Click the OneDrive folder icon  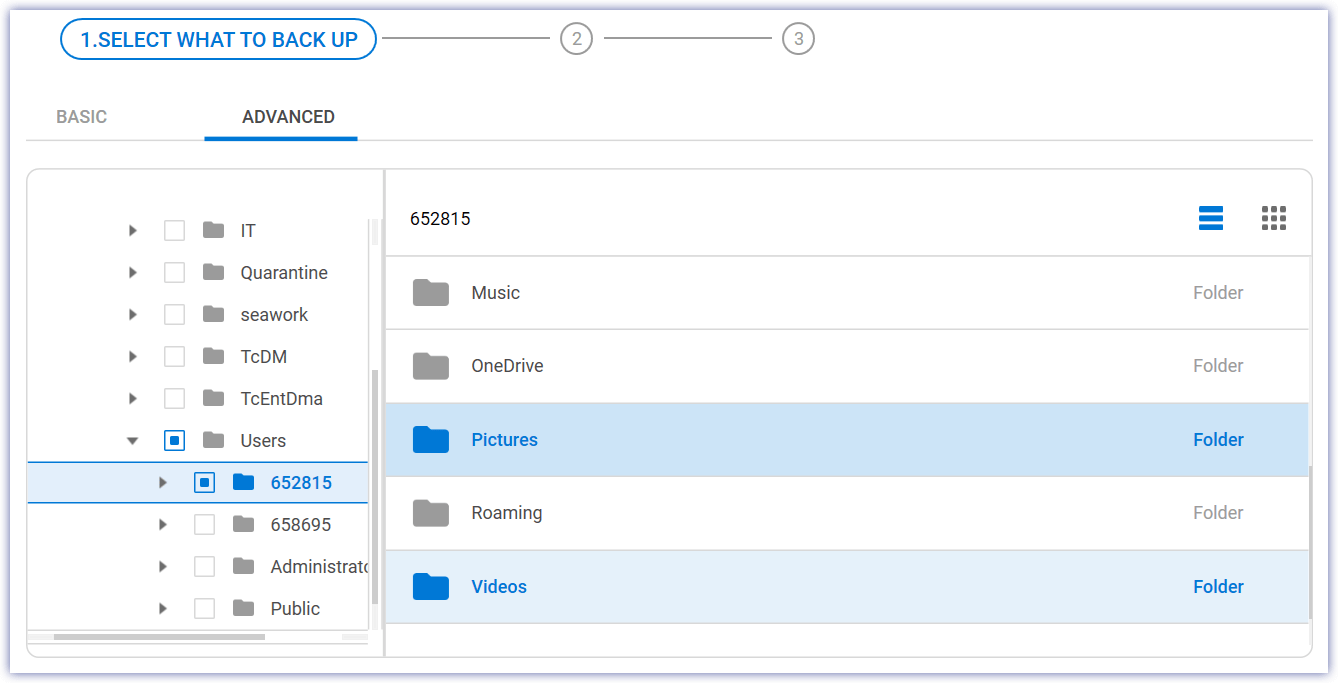coord(430,366)
